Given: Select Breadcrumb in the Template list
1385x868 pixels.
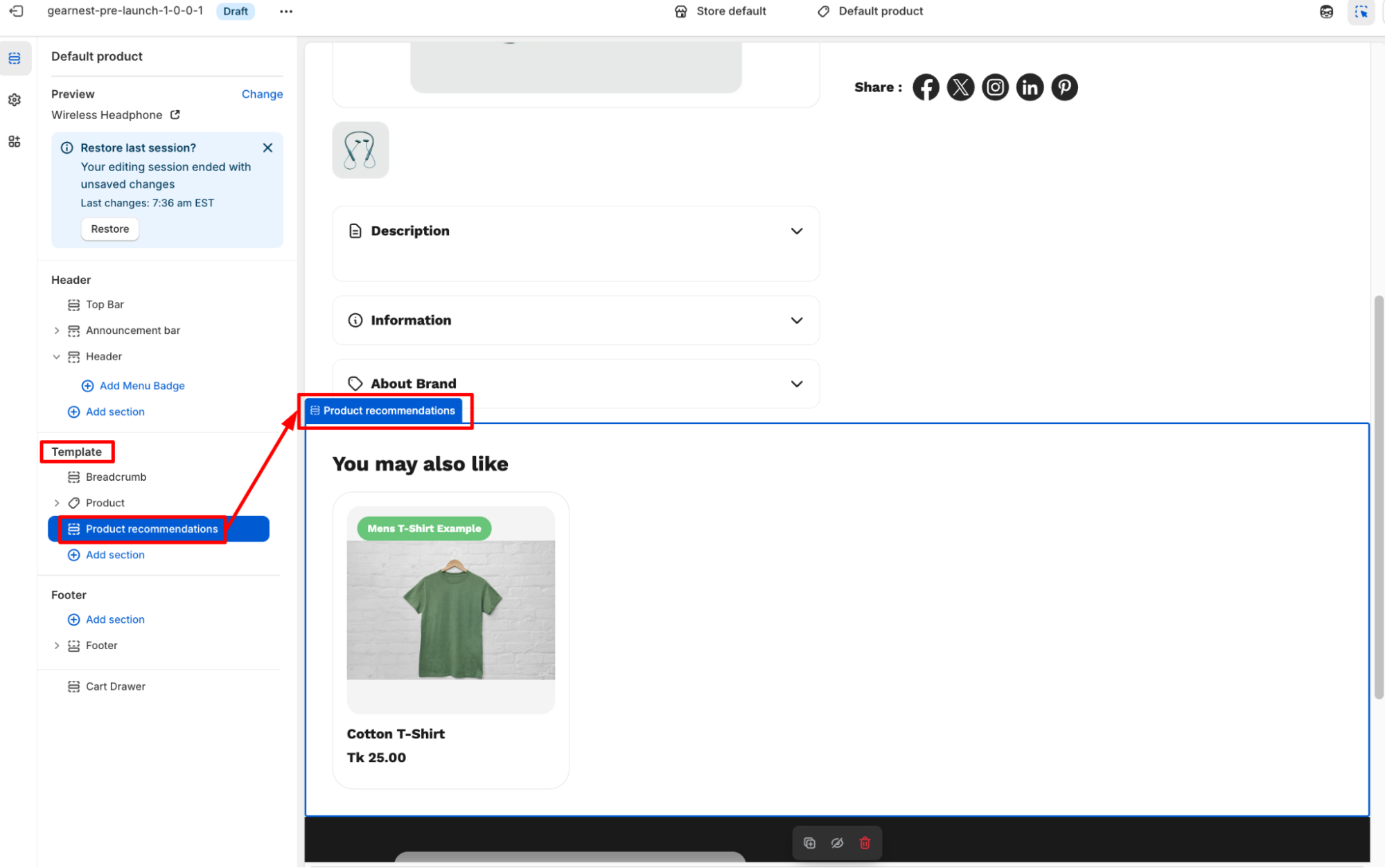Looking at the screenshot, I should coord(116,477).
